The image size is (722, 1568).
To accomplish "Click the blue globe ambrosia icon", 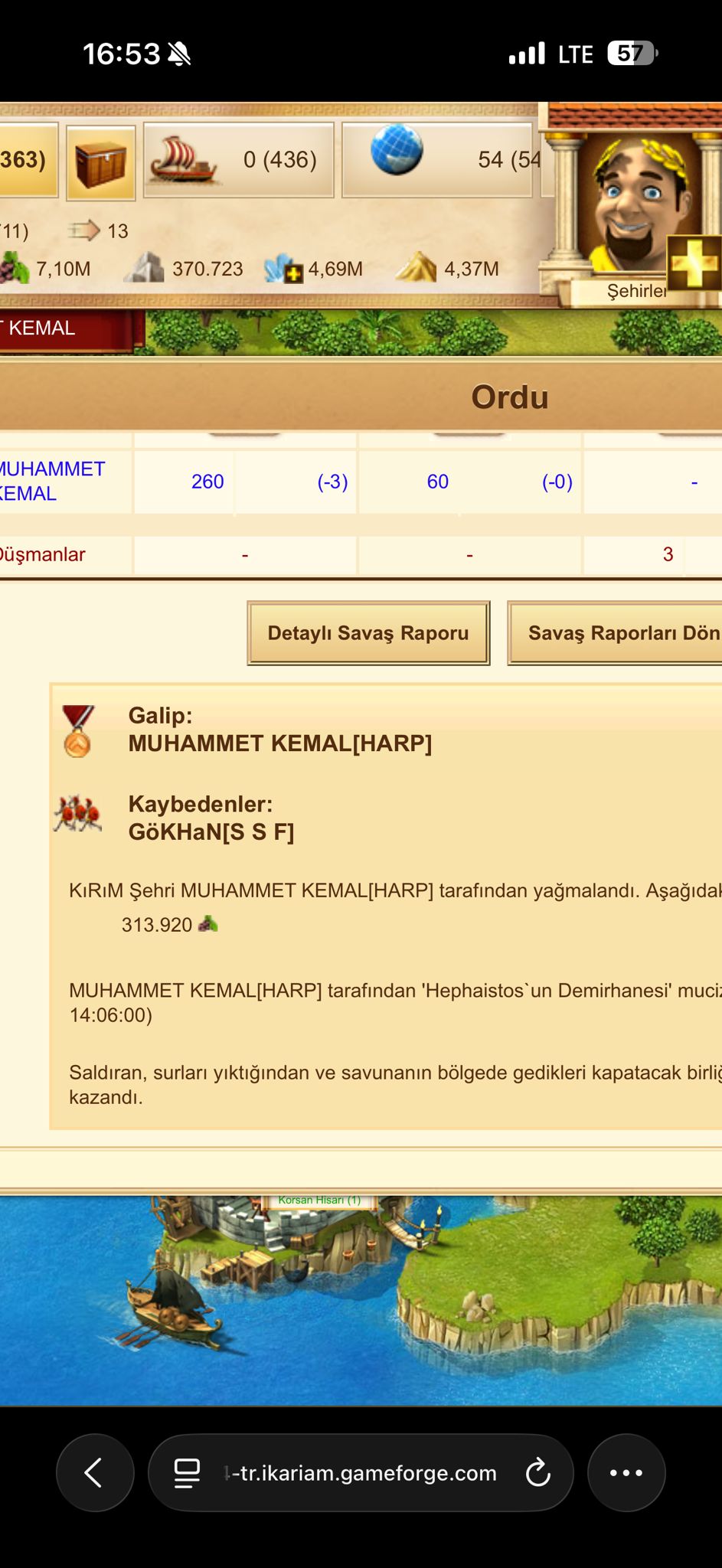I will (x=397, y=149).
